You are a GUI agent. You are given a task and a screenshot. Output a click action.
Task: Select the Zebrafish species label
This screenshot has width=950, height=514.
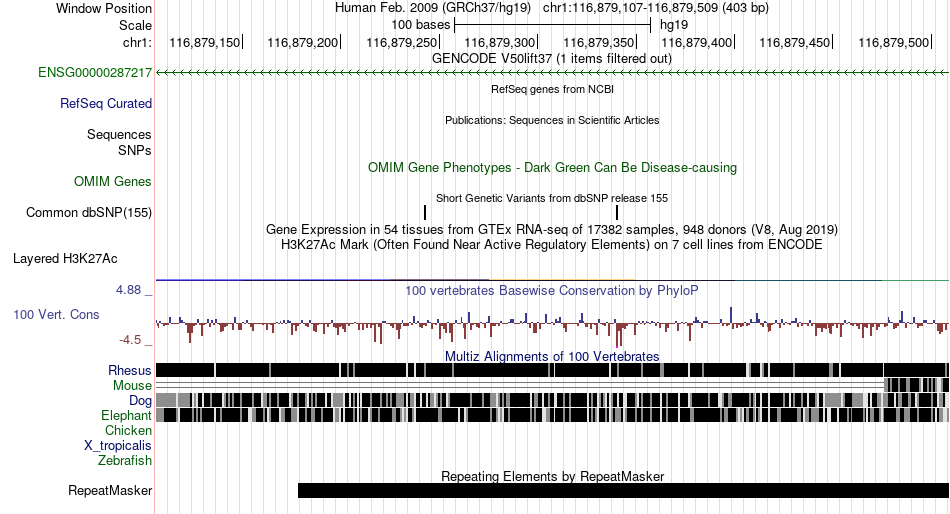[125, 461]
